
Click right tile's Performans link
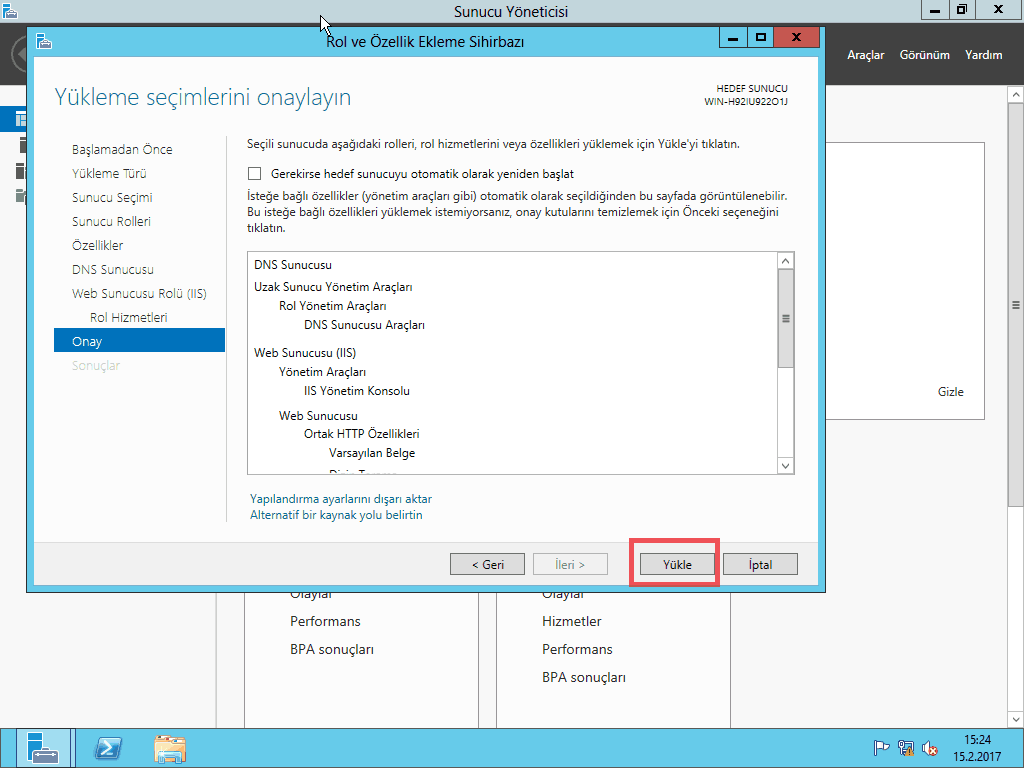(577, 649)
